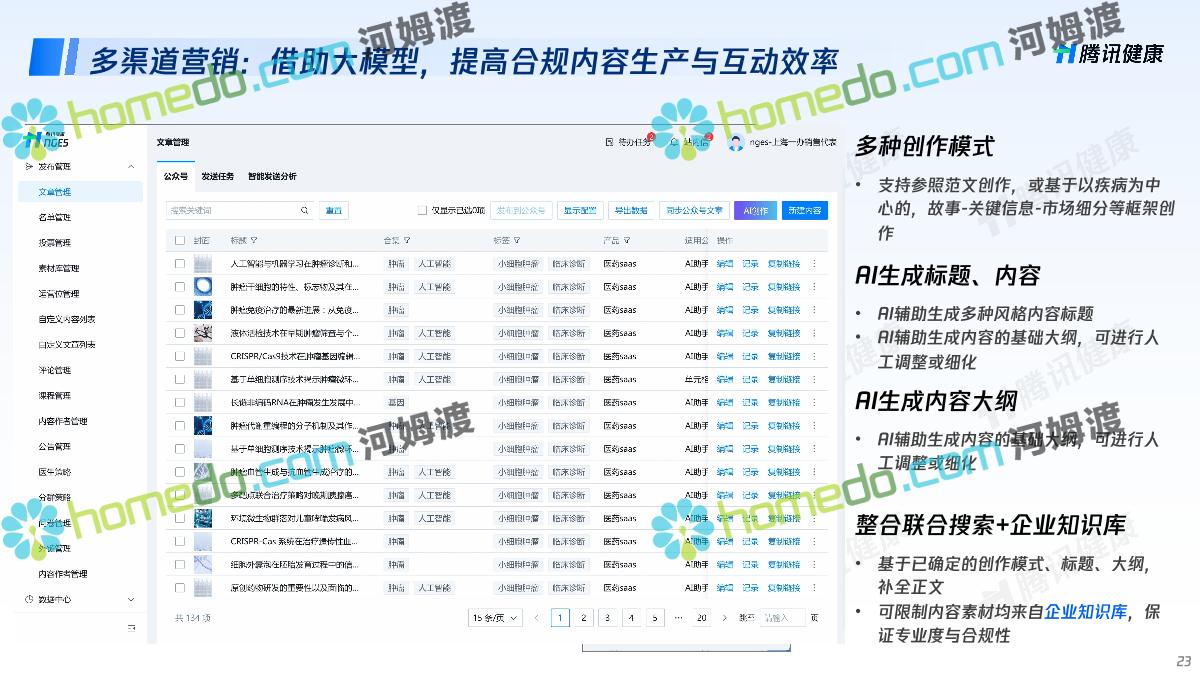The height and width of the screenshot is (675, 1200).
Task: Click the purple AI创作 button
Action: pos(755,211)
